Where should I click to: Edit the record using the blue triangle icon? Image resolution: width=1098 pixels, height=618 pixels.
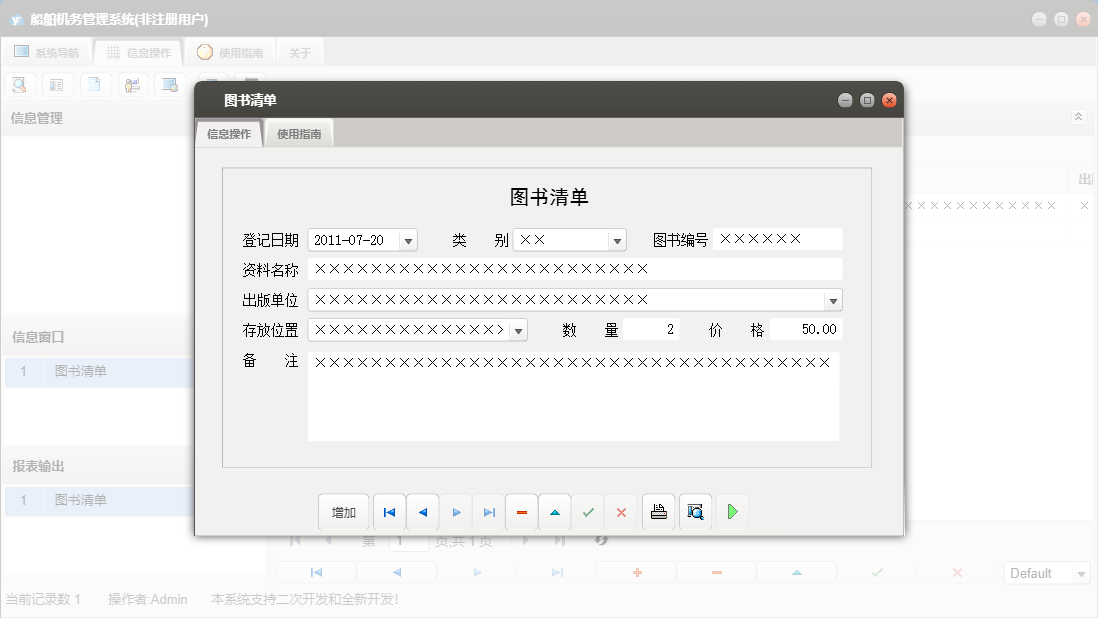(555, 511)
